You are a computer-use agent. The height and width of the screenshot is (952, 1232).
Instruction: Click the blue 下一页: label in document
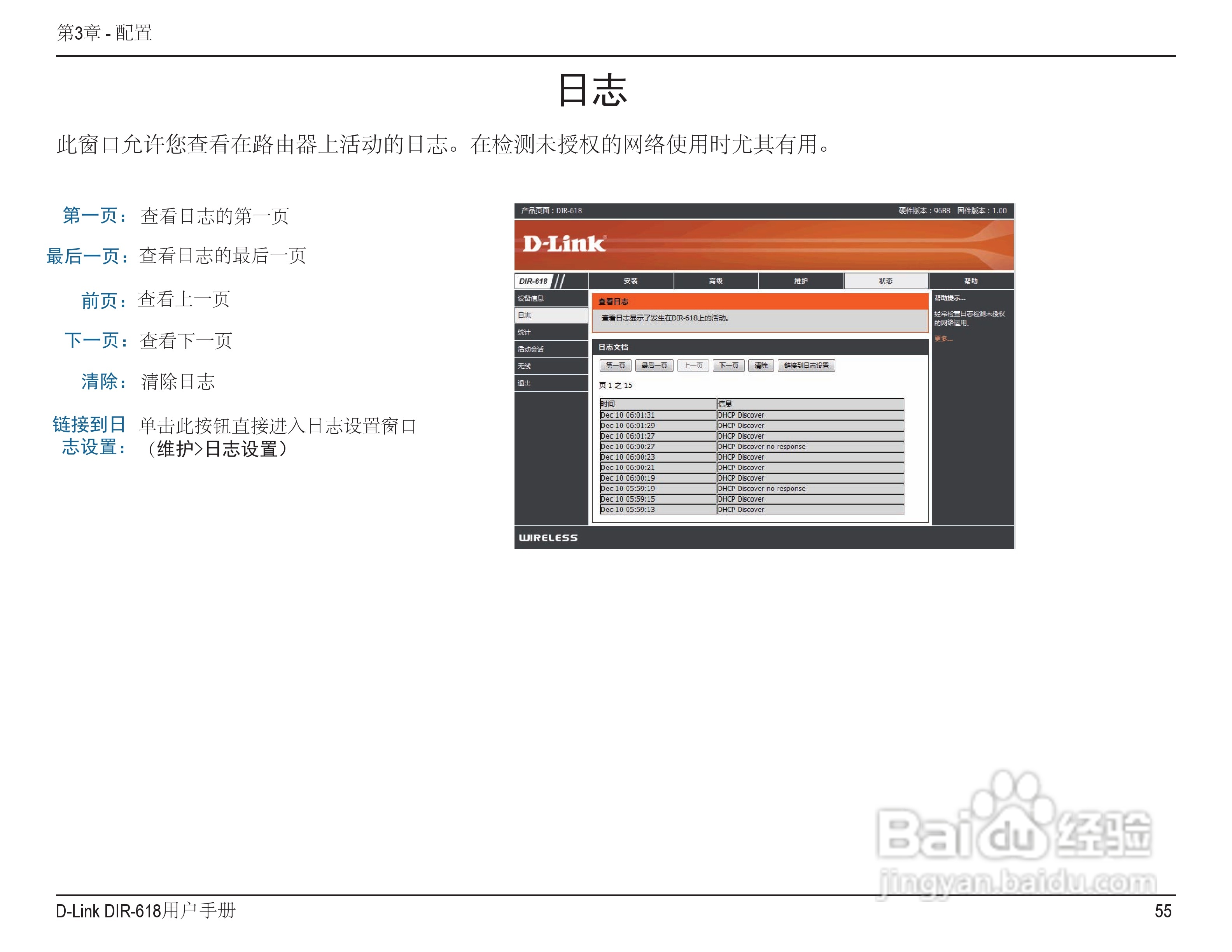[96, 340]
